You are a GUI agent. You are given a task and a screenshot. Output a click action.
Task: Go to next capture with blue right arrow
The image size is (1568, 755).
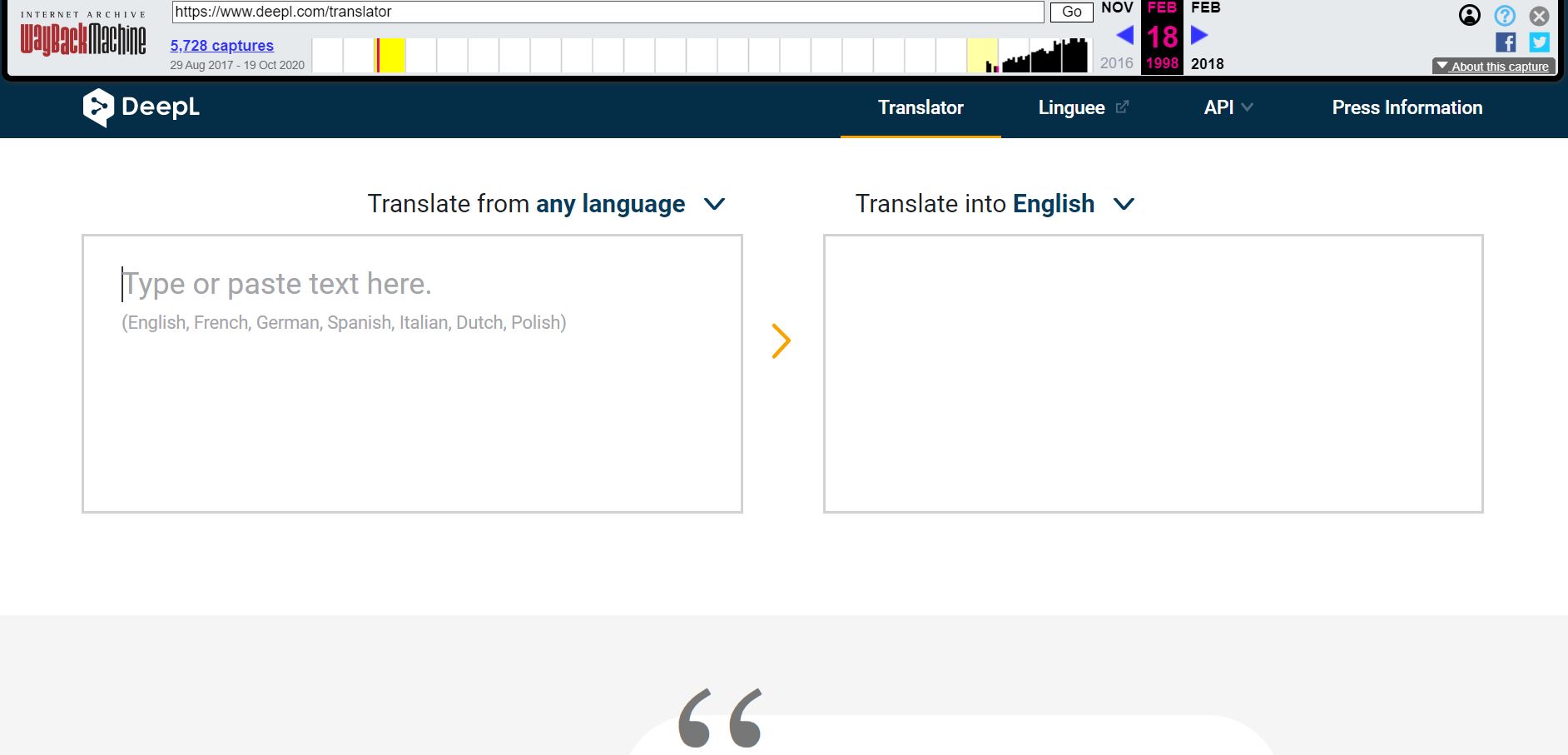[x=1199, y=35]
